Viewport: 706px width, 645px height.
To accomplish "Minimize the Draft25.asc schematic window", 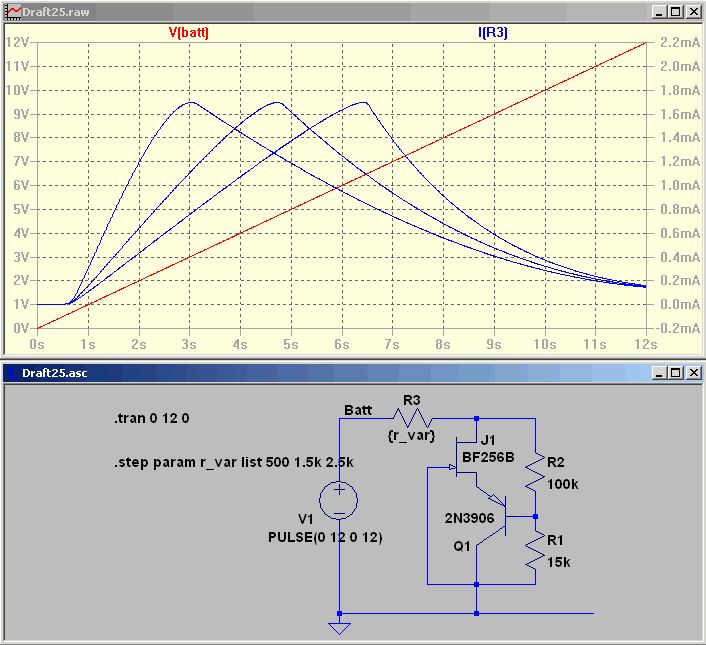I will click(659, 373).
